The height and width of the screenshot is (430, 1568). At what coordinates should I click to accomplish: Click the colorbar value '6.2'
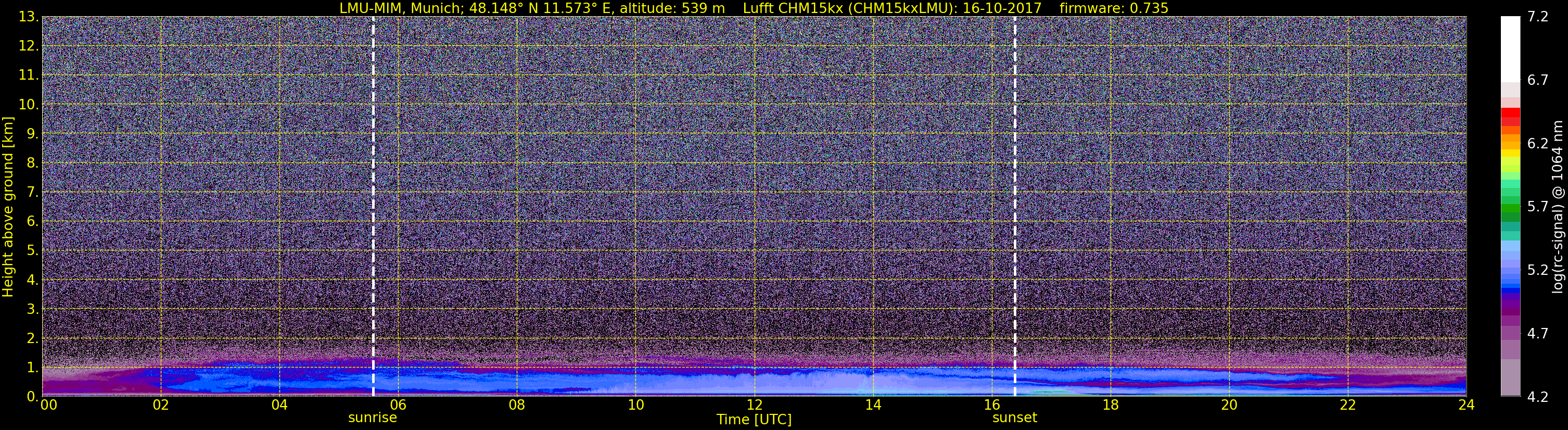click(x=1538, y=143)
